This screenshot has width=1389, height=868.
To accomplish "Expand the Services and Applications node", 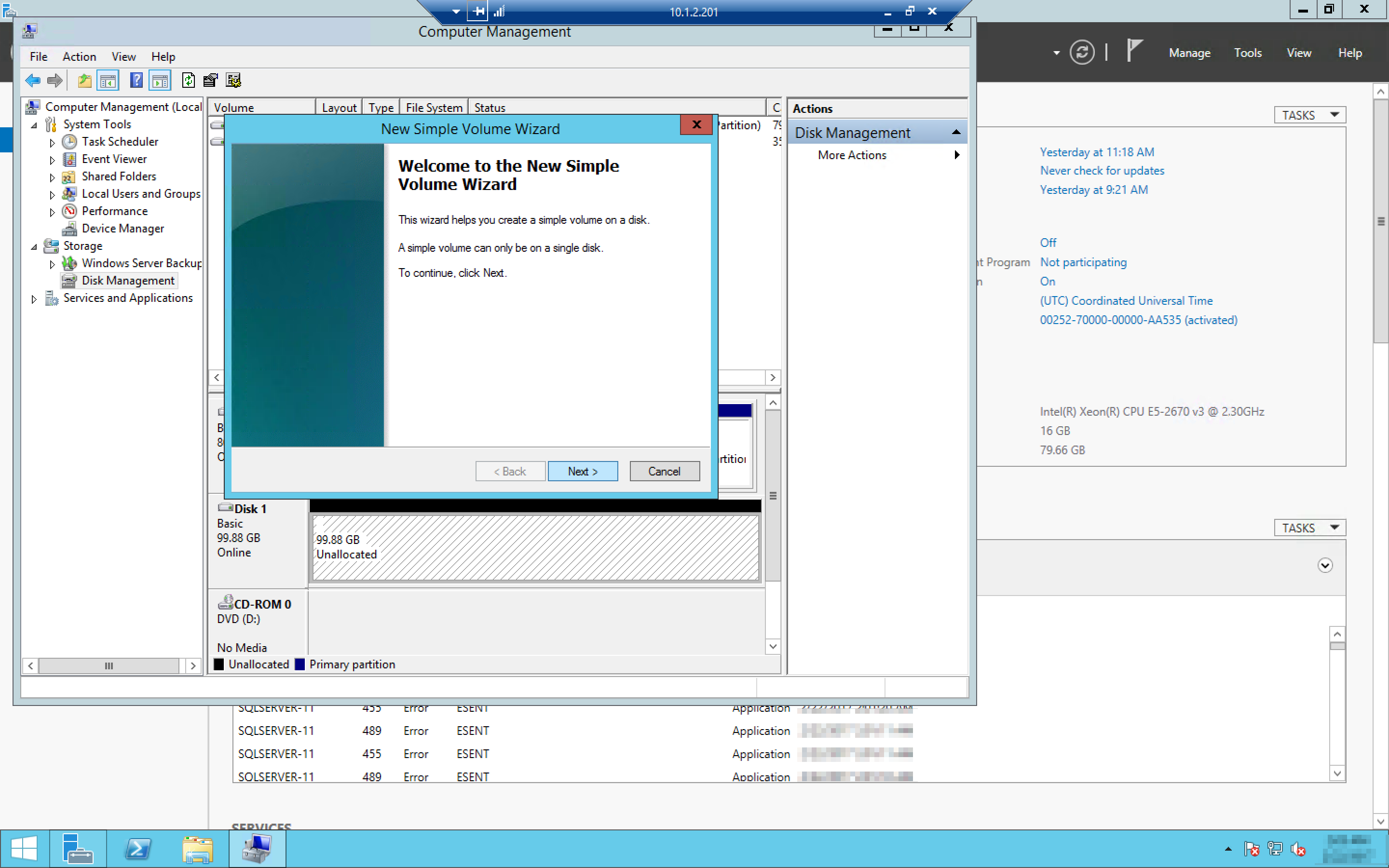I will pos(34,299).
